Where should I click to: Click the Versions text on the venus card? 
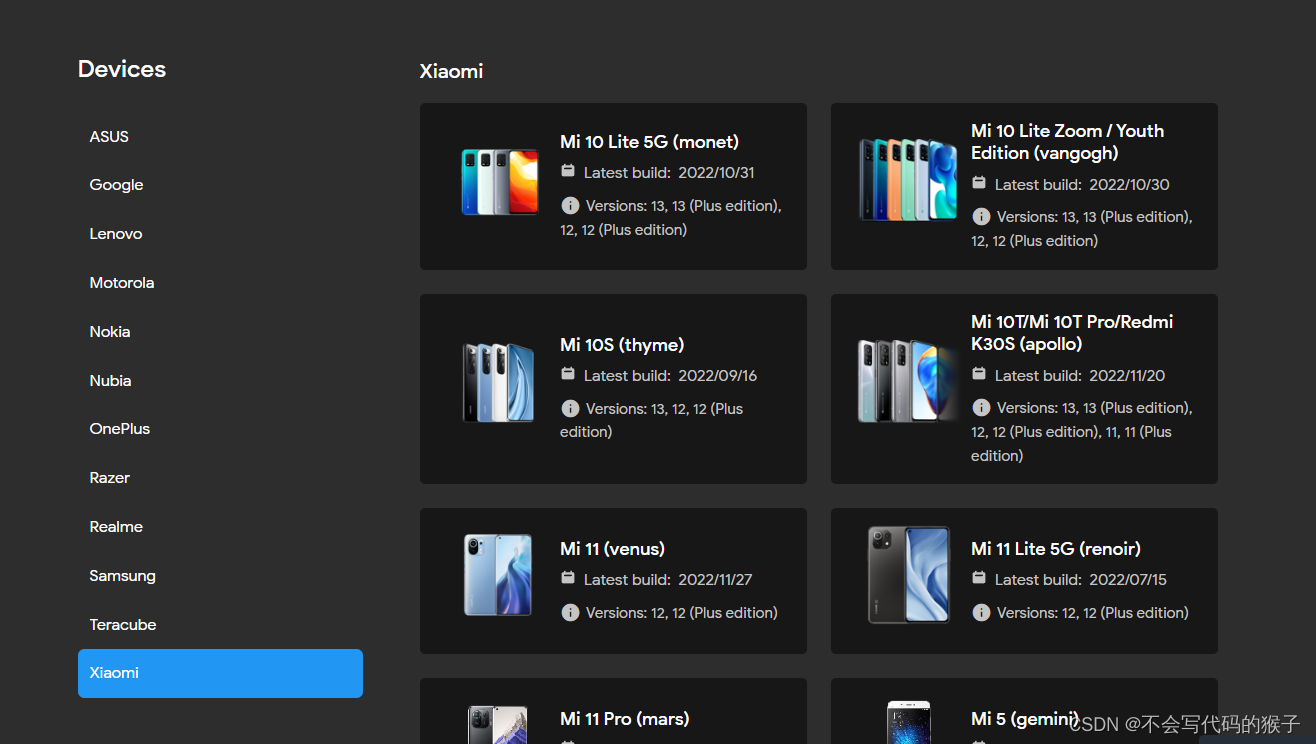point(682,612)
